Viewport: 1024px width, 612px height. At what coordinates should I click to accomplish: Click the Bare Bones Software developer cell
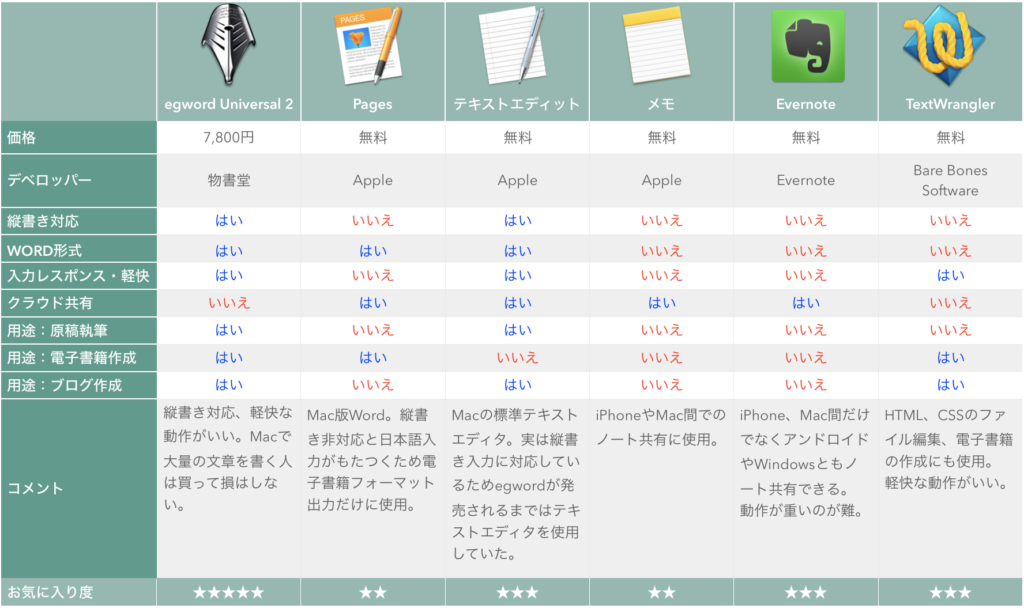(x=950, y=180)
